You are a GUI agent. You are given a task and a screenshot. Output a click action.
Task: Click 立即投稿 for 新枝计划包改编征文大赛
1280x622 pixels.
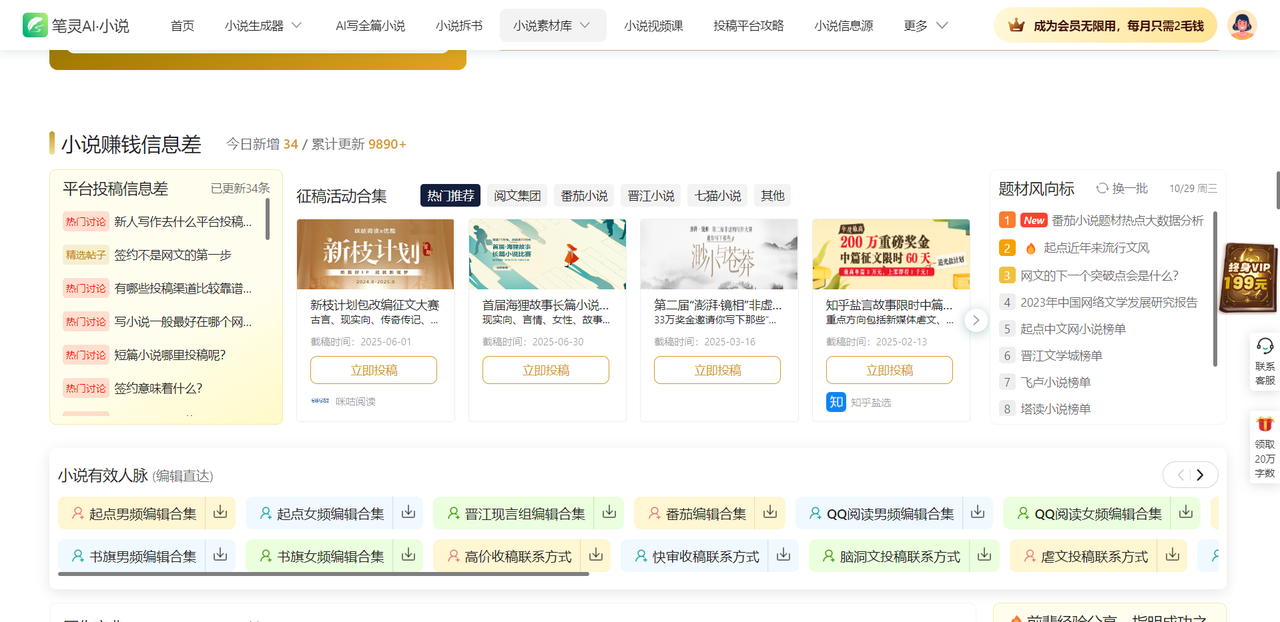tap(373, 370)
